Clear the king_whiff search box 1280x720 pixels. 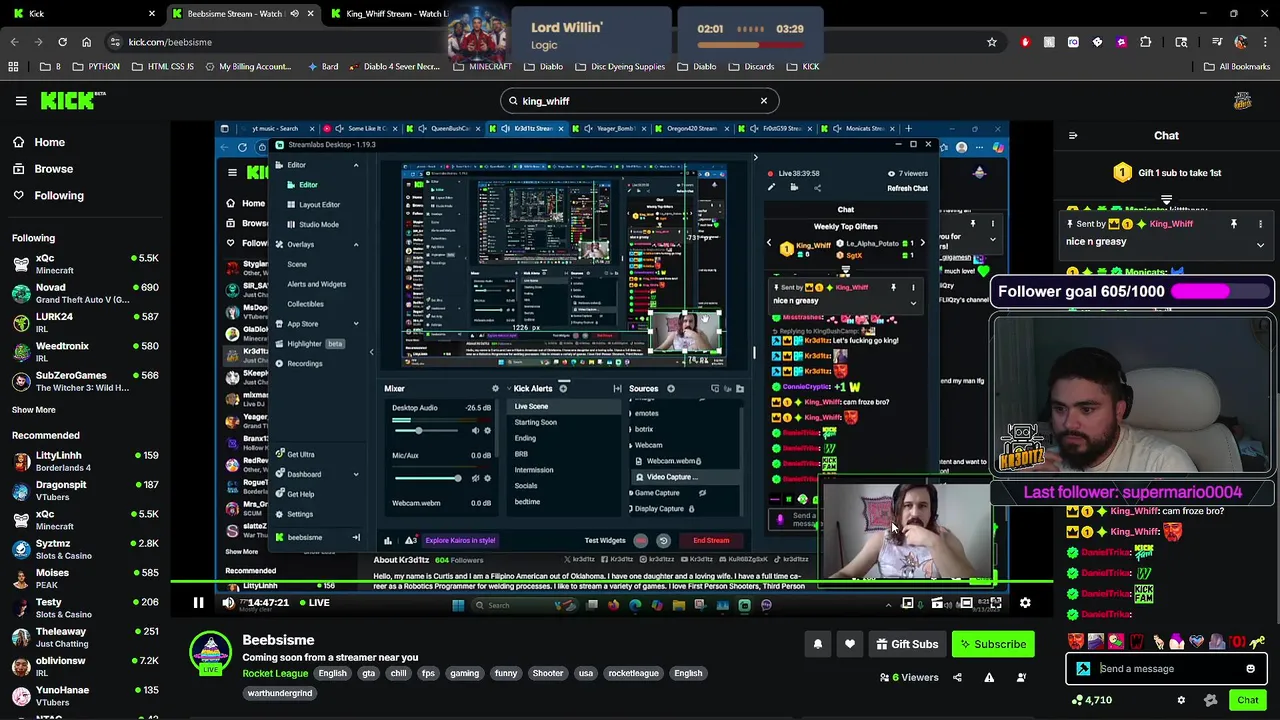763,101
